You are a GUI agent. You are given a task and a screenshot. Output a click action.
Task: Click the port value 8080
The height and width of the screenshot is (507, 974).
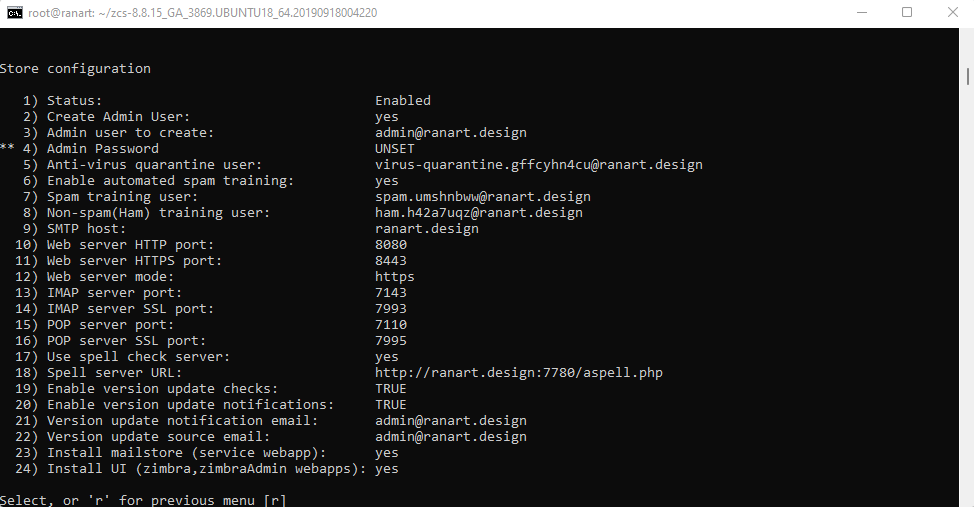391,245
